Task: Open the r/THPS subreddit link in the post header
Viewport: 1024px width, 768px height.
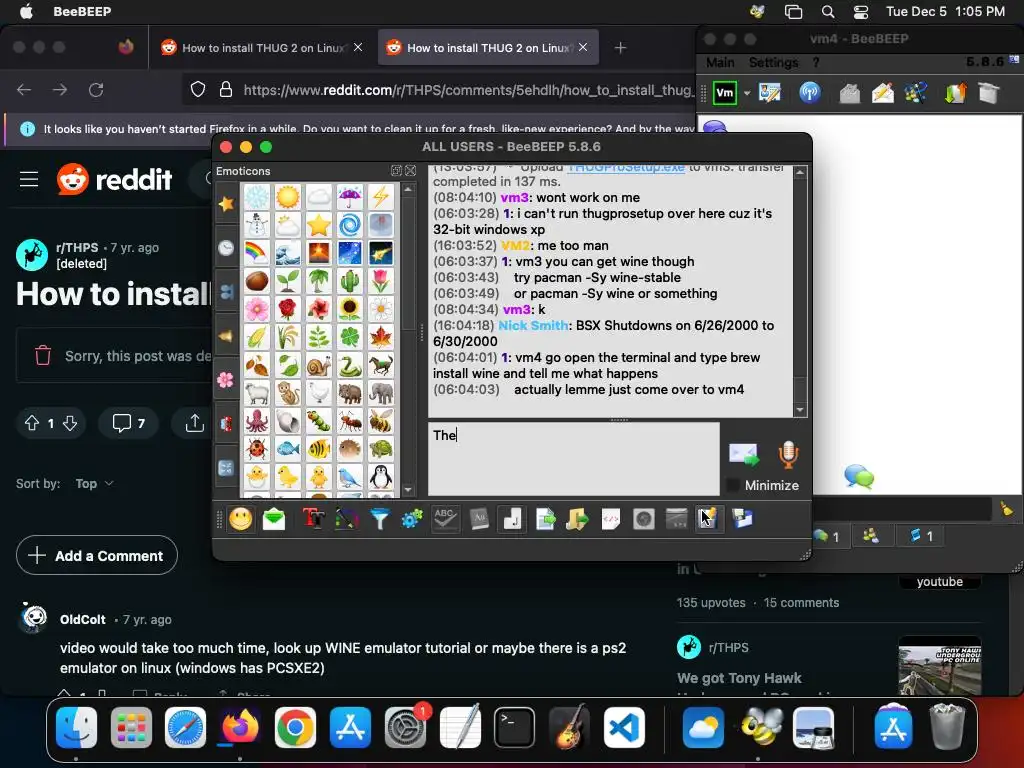Action: point(77,248)
